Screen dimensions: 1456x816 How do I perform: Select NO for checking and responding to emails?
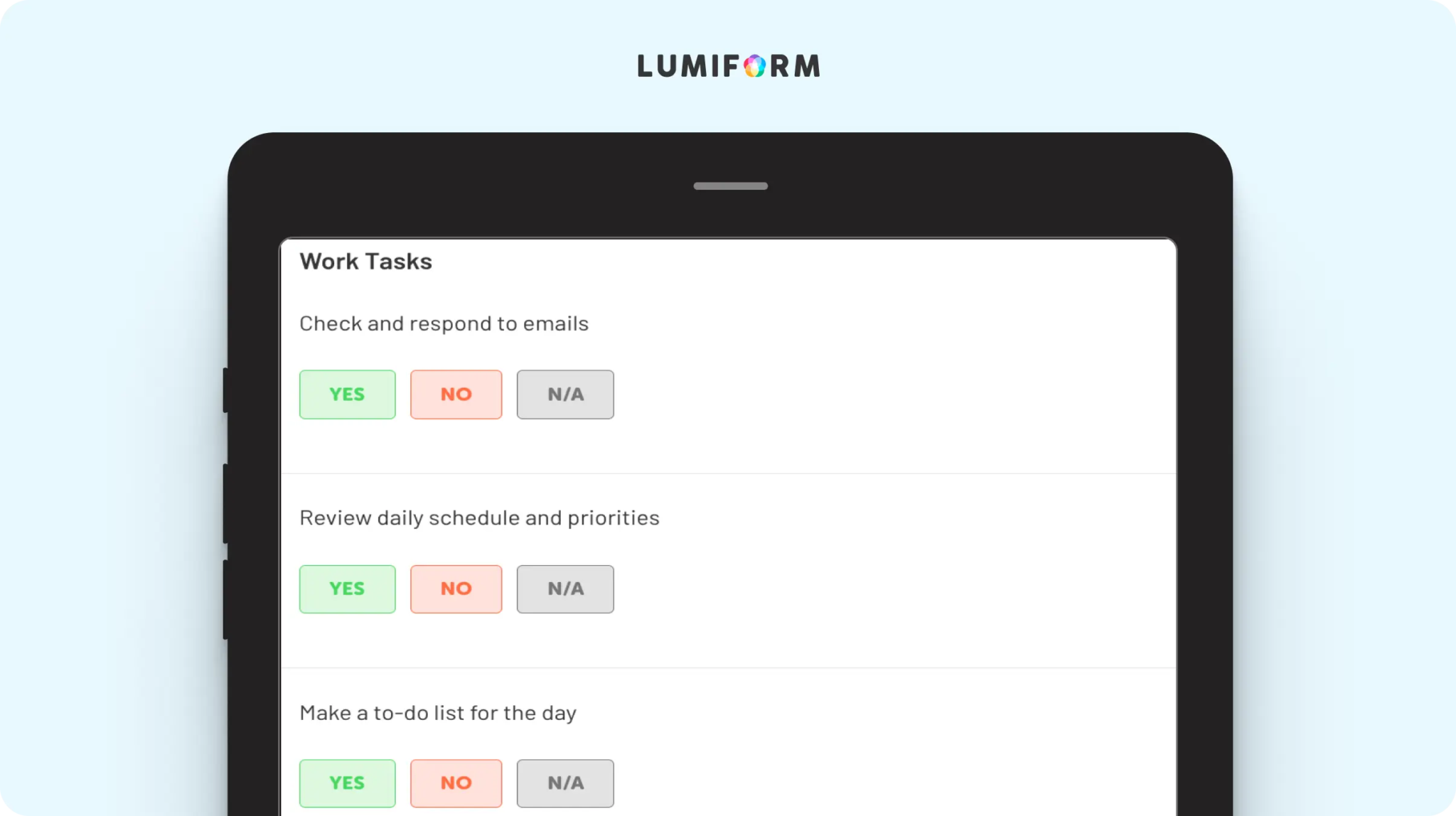(456, 394)
